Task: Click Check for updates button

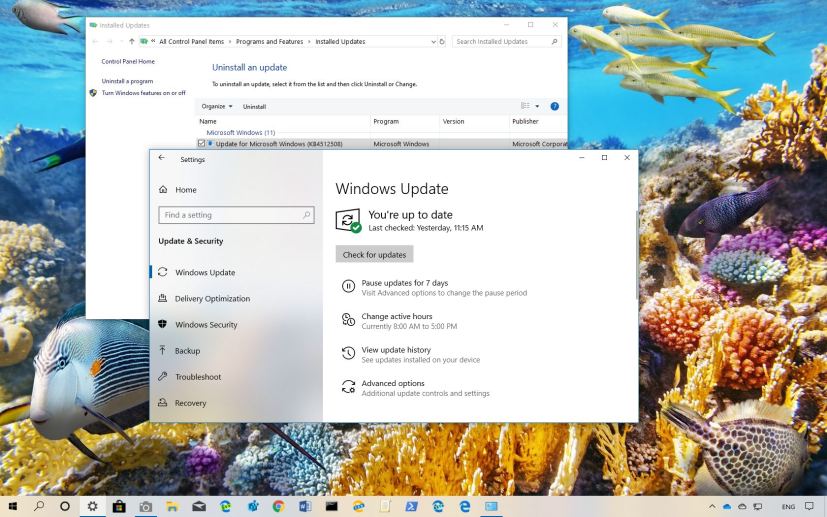Action: click(374, 254)
